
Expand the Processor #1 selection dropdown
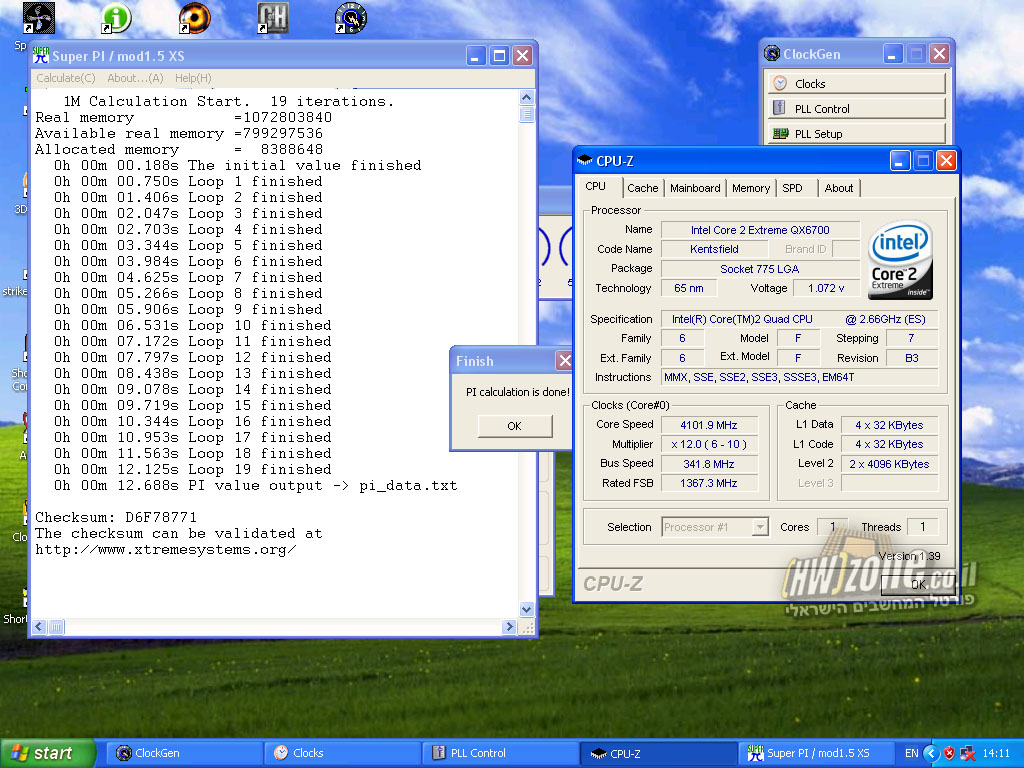[760, 527]
